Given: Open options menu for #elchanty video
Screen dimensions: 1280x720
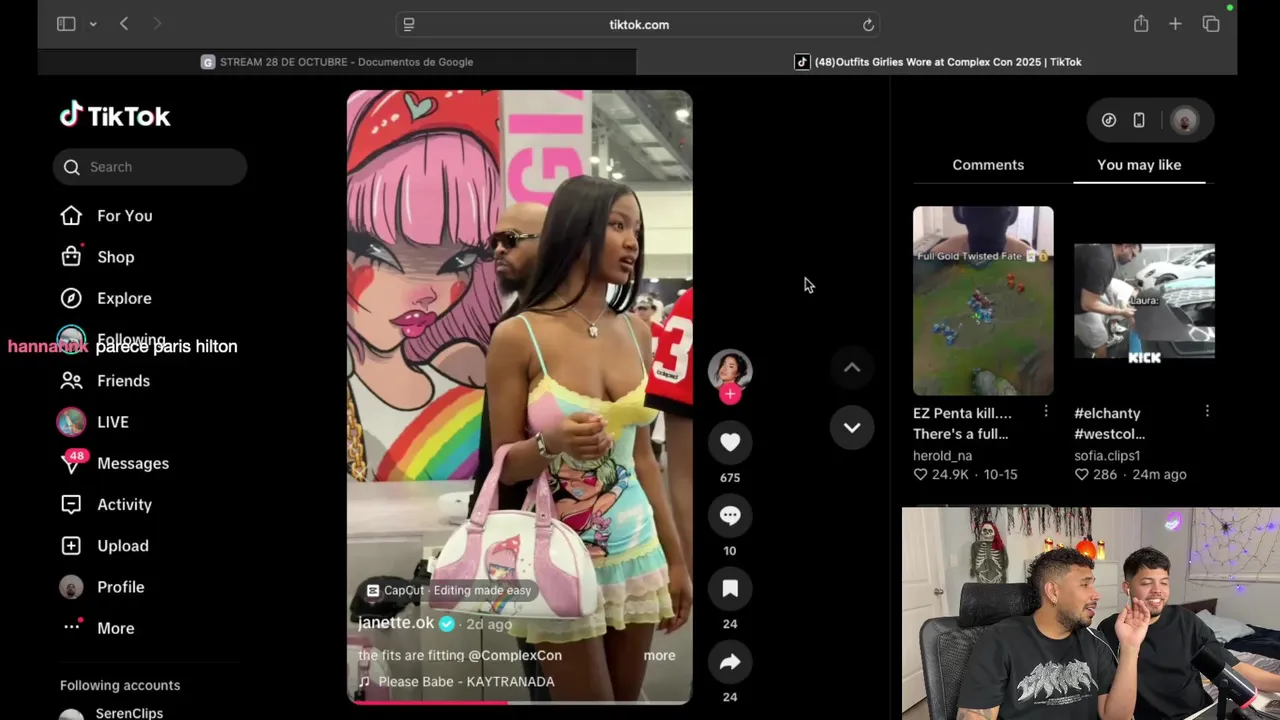Looking at the screenshot, I should [x=1207, y=411].
